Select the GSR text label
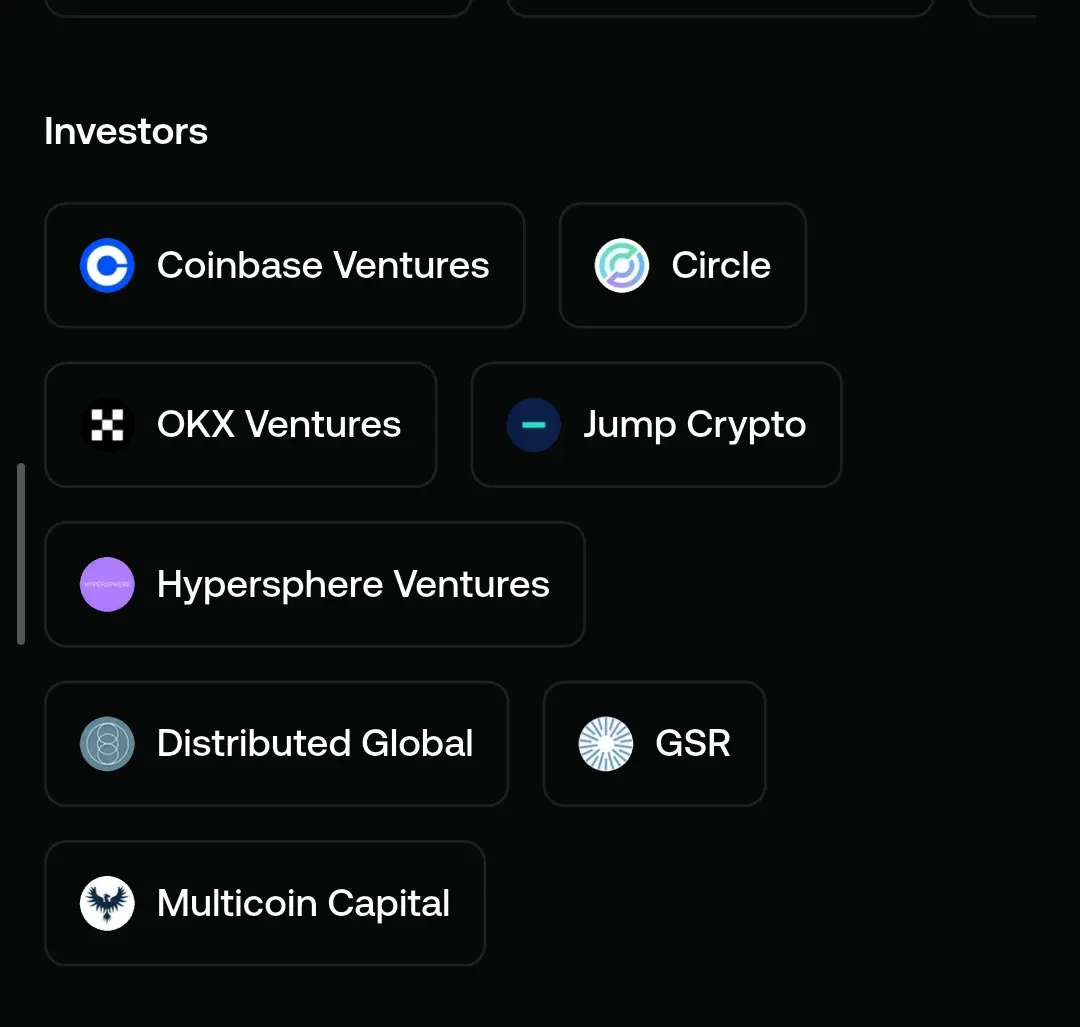 (x=693, y=743)
